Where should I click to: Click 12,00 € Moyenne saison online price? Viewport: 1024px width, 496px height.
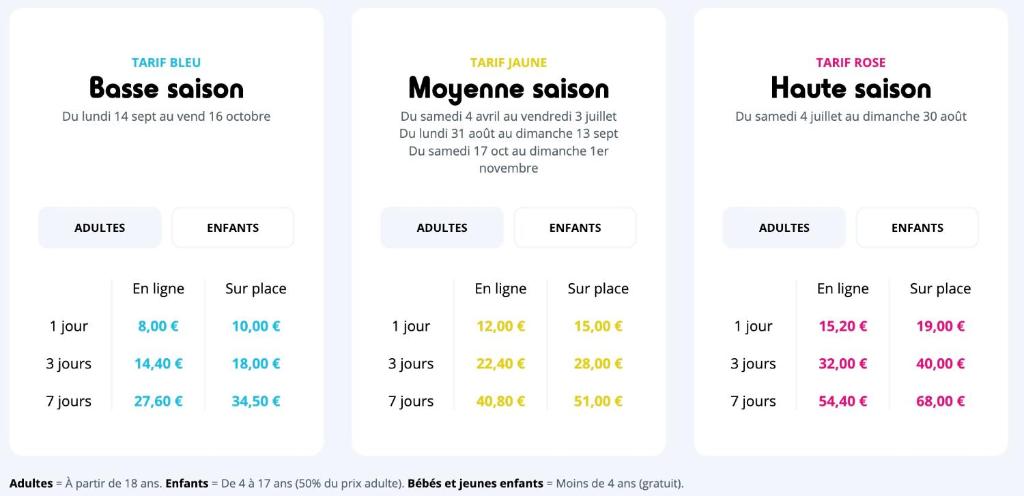click(x=500, y=326)
